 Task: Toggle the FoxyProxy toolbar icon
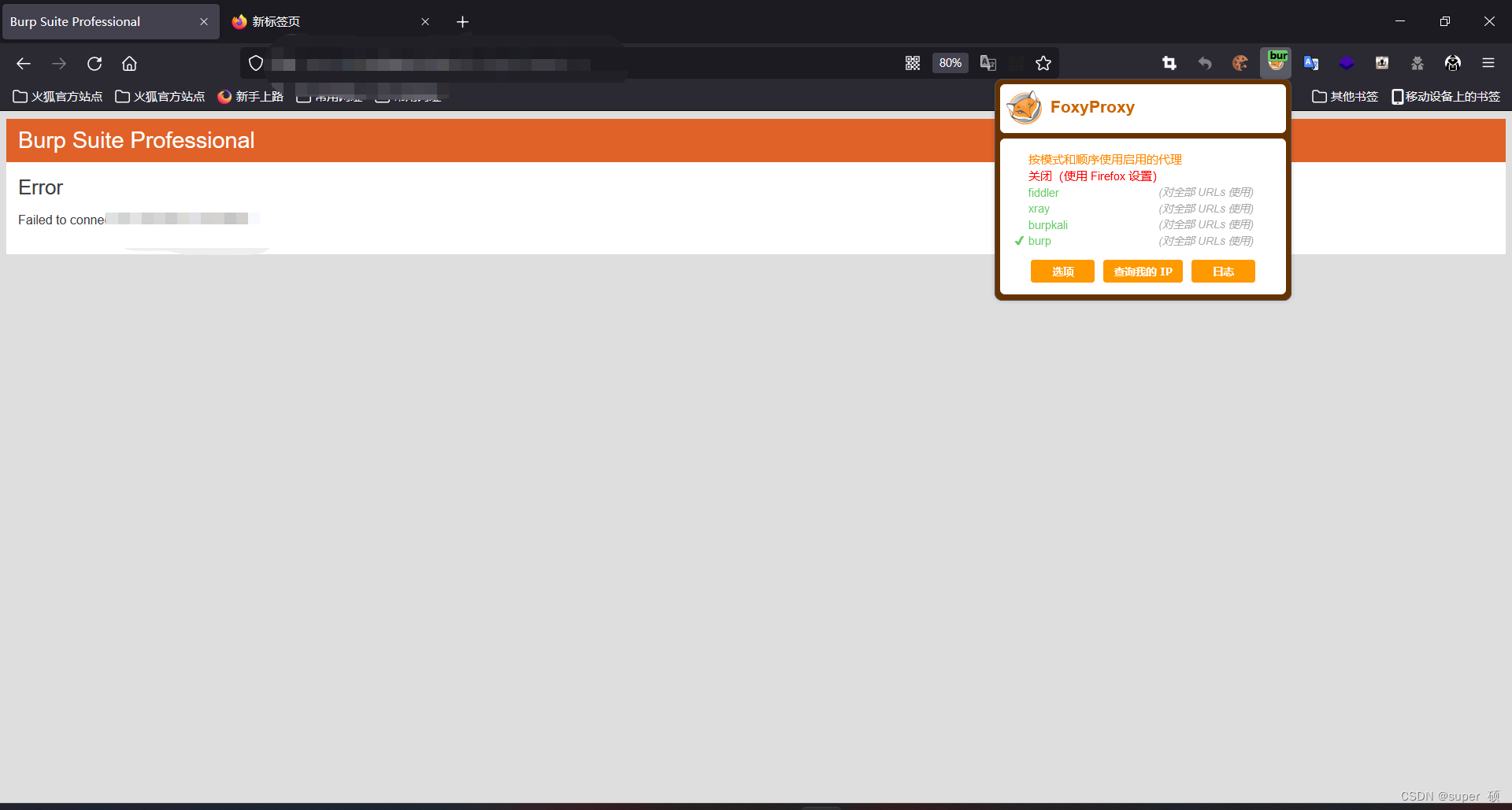[x=1276, y=63]
